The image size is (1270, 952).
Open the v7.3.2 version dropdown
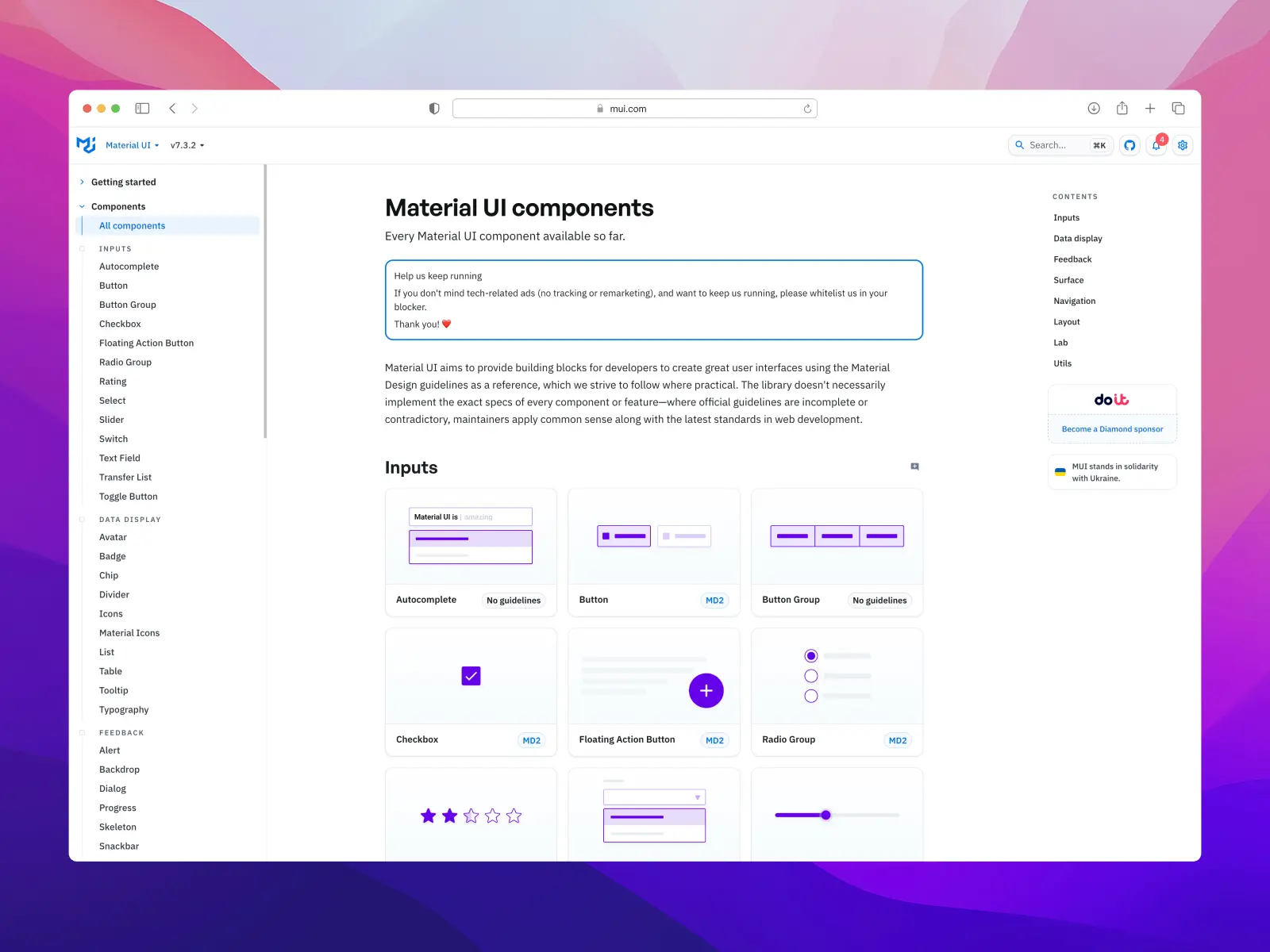tap(187, 145)
